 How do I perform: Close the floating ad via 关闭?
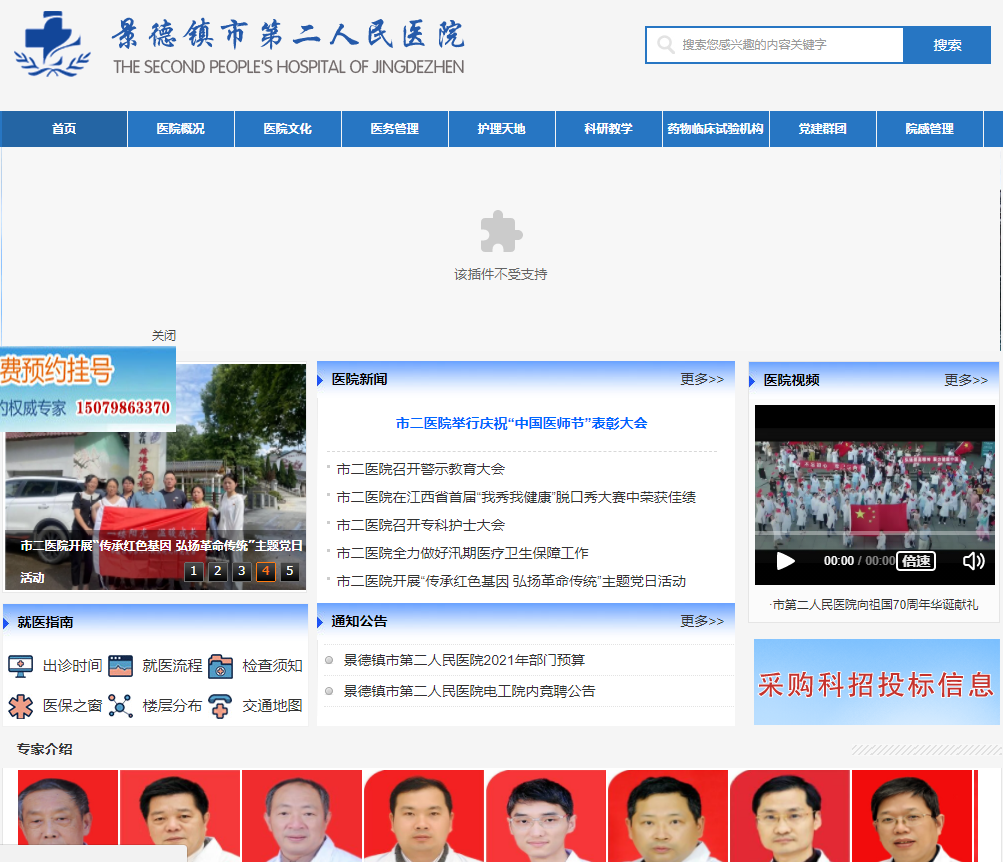pos(164,336)
